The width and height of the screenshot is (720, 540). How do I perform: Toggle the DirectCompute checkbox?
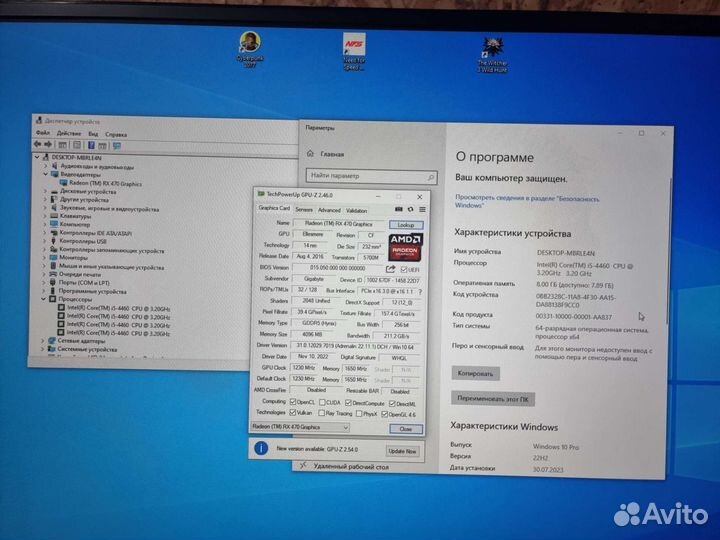(348, 403)
